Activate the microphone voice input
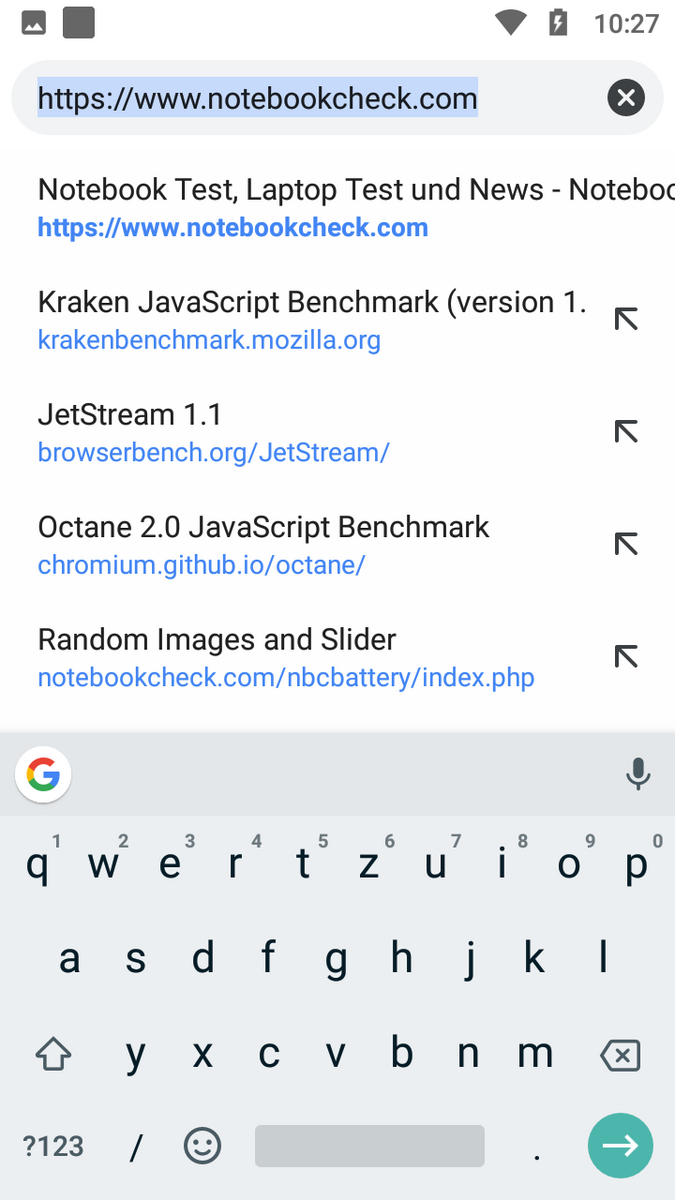This screenshot has width=675, height=1200. tap(637, 775)
